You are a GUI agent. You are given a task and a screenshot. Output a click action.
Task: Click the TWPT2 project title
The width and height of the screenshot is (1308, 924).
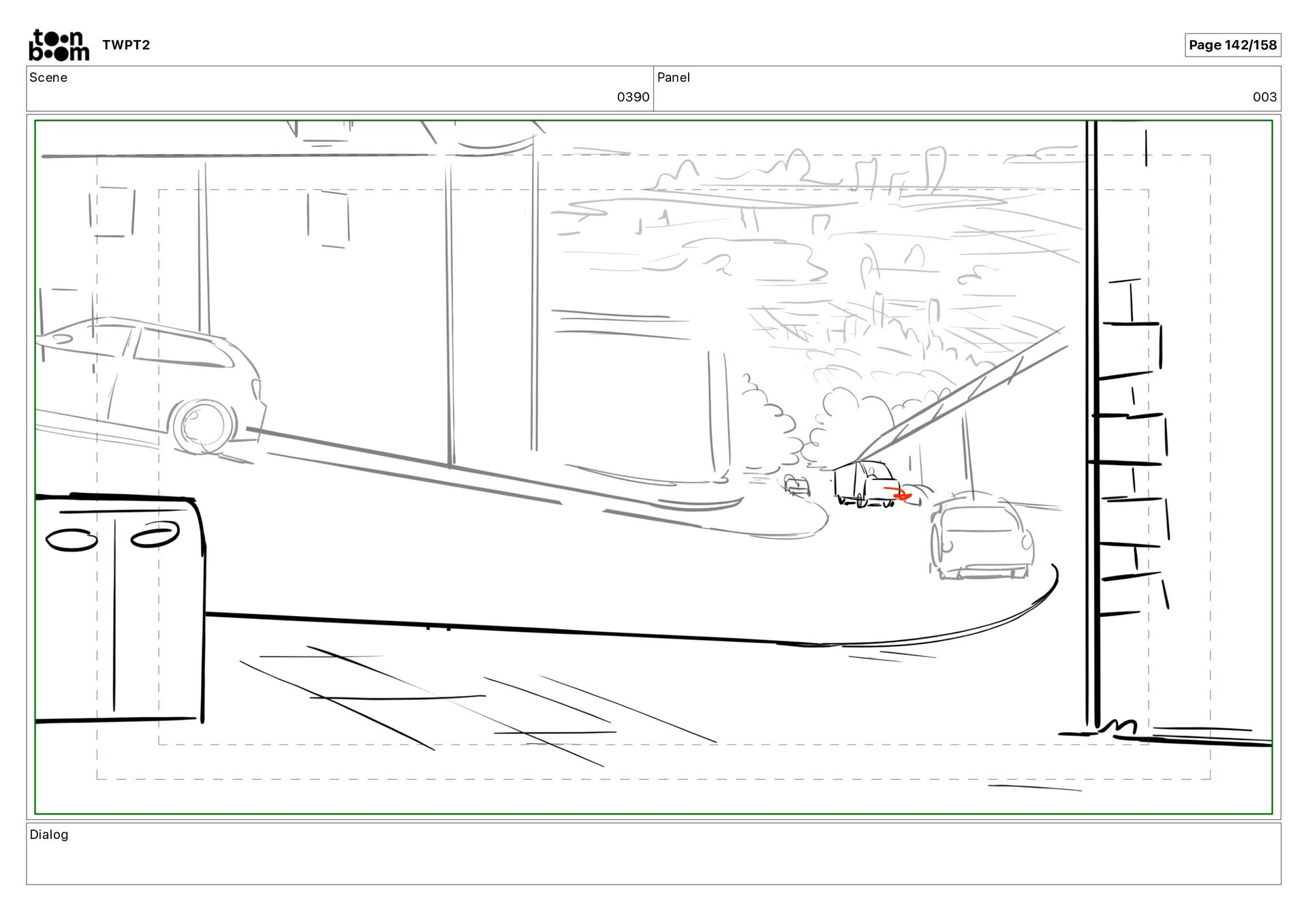(126, 45)
